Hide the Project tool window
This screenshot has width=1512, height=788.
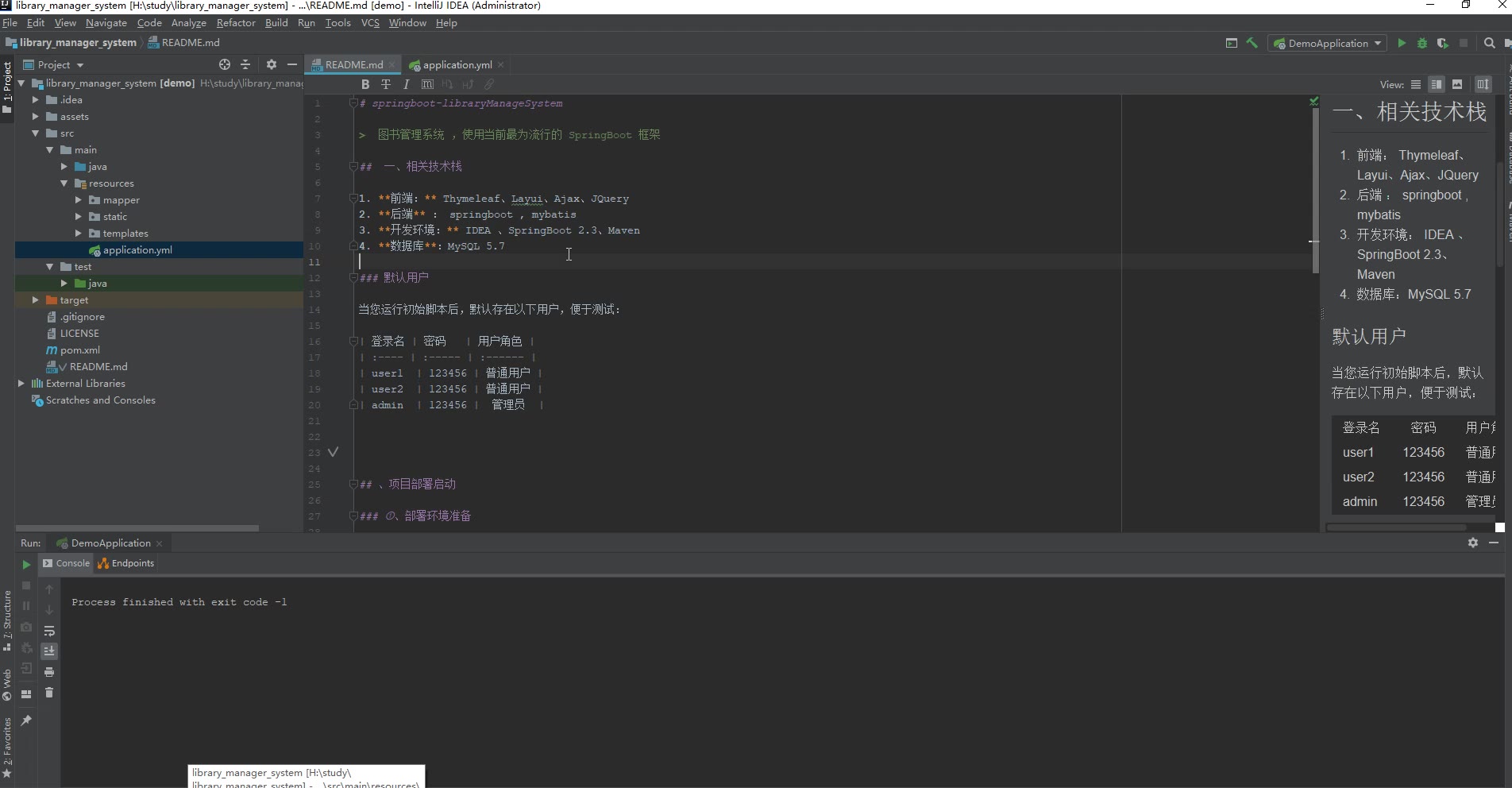coord(292,64)
